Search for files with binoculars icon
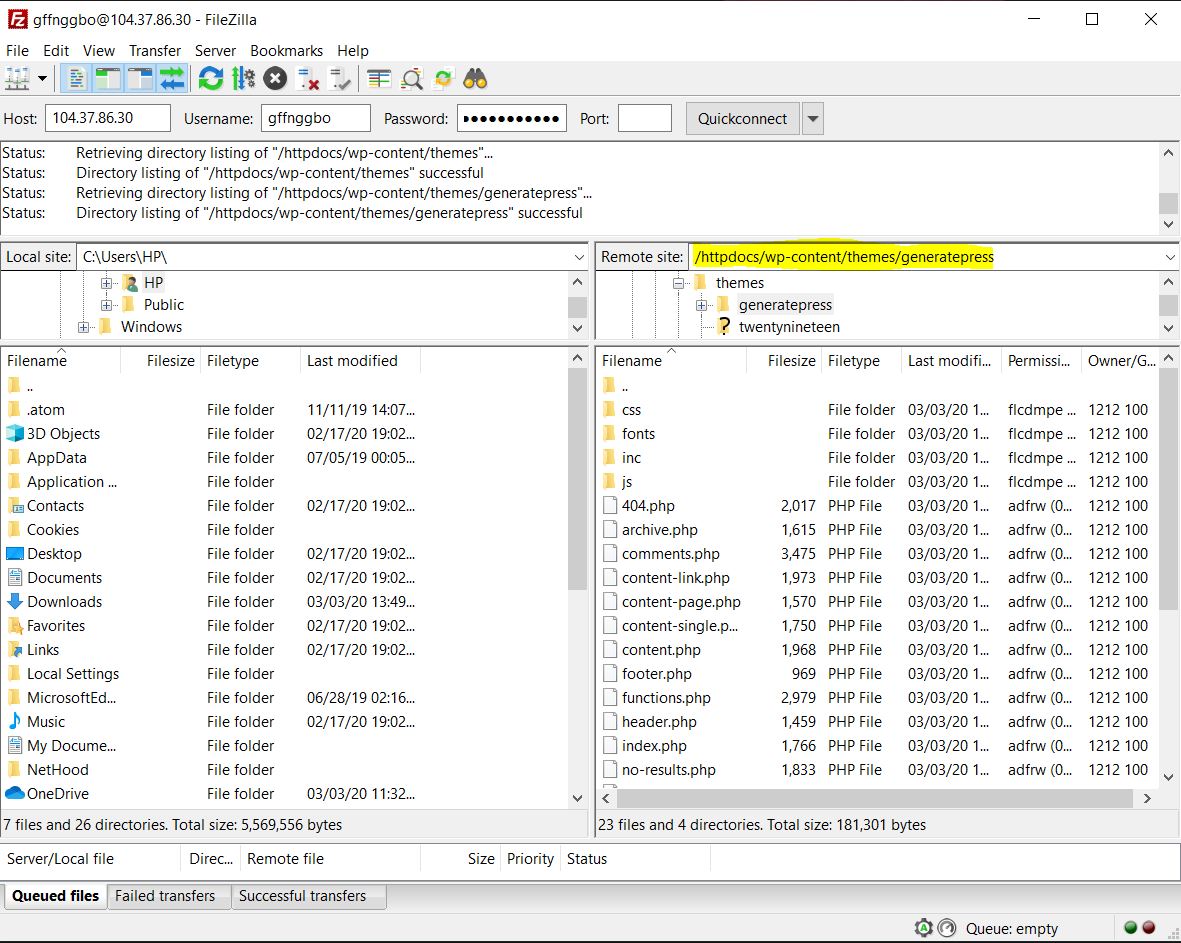The width and height of the screenshot is (1181, 943). (x=475, y=78)
